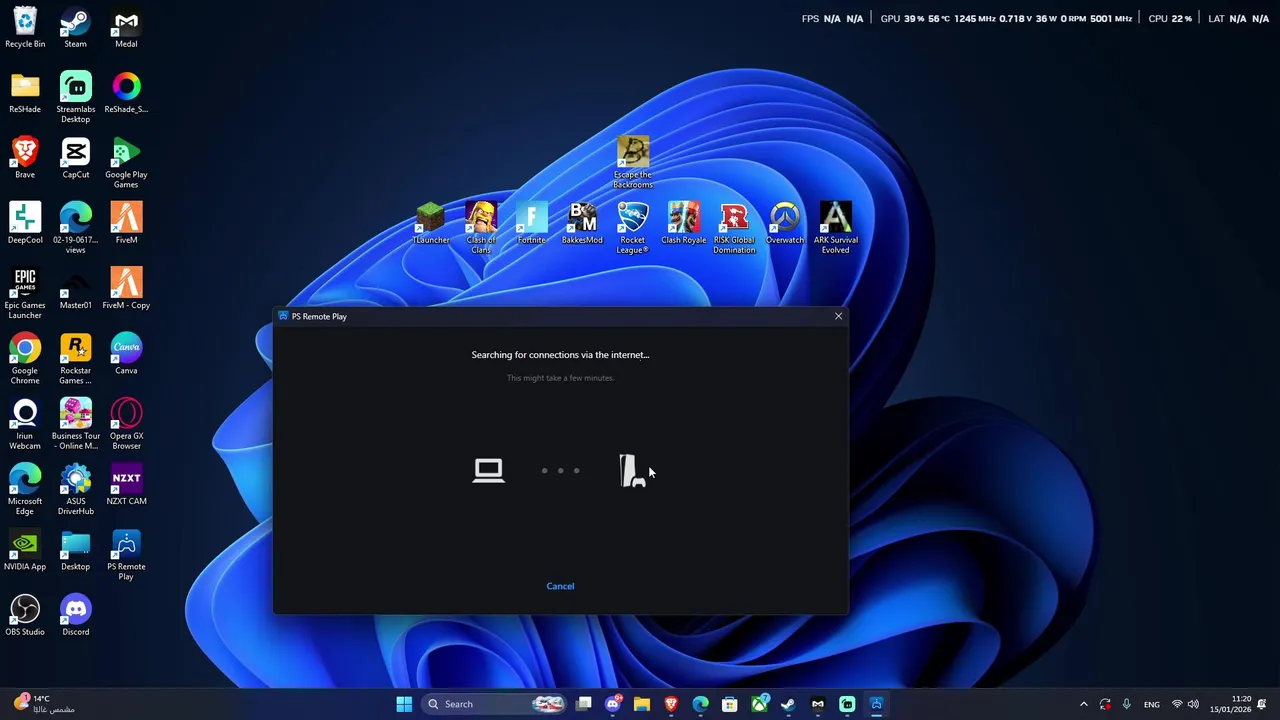Select the ReShade_S... colorful ring icon
Viewport: 1280px width, 720px height.
pos(126,93)
